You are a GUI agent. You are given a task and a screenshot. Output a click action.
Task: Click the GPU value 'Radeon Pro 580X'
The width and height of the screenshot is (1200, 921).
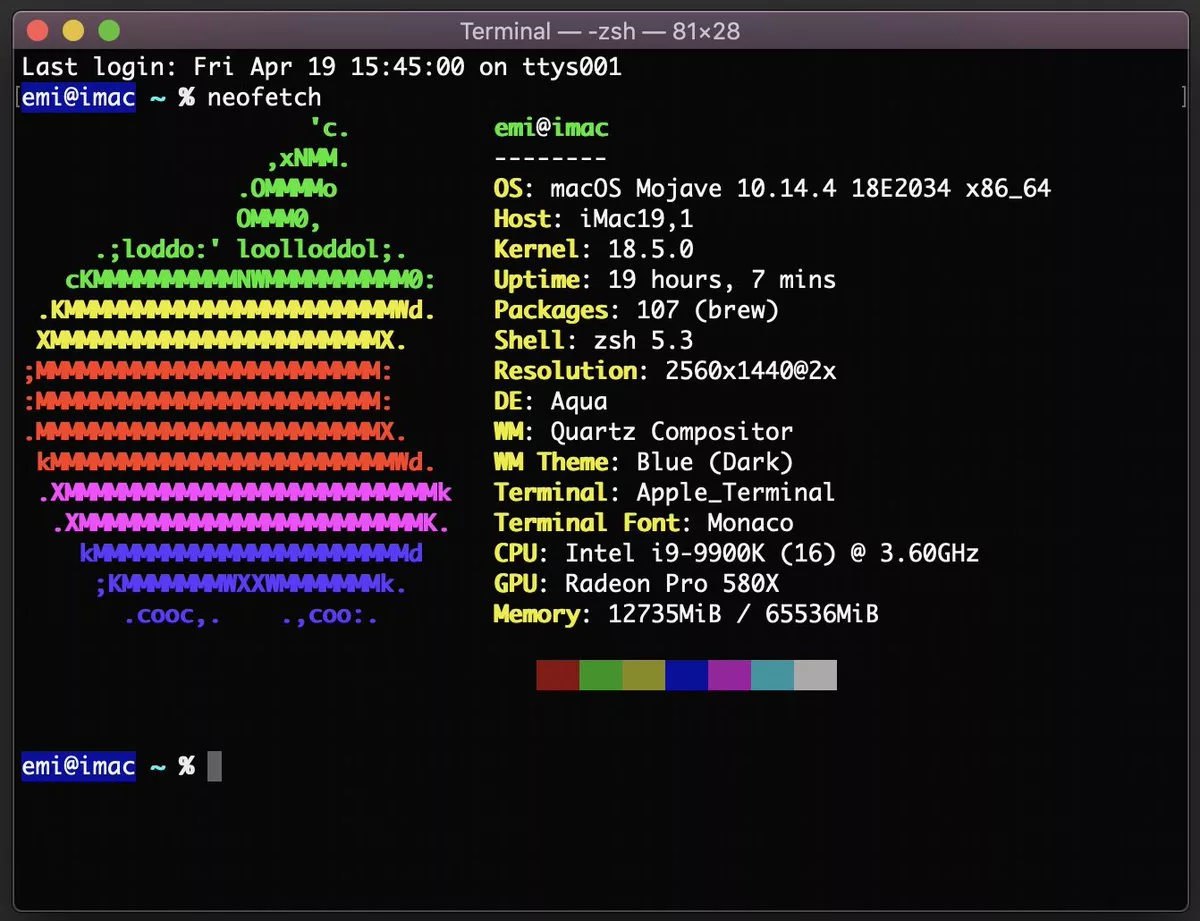(672, 583)
